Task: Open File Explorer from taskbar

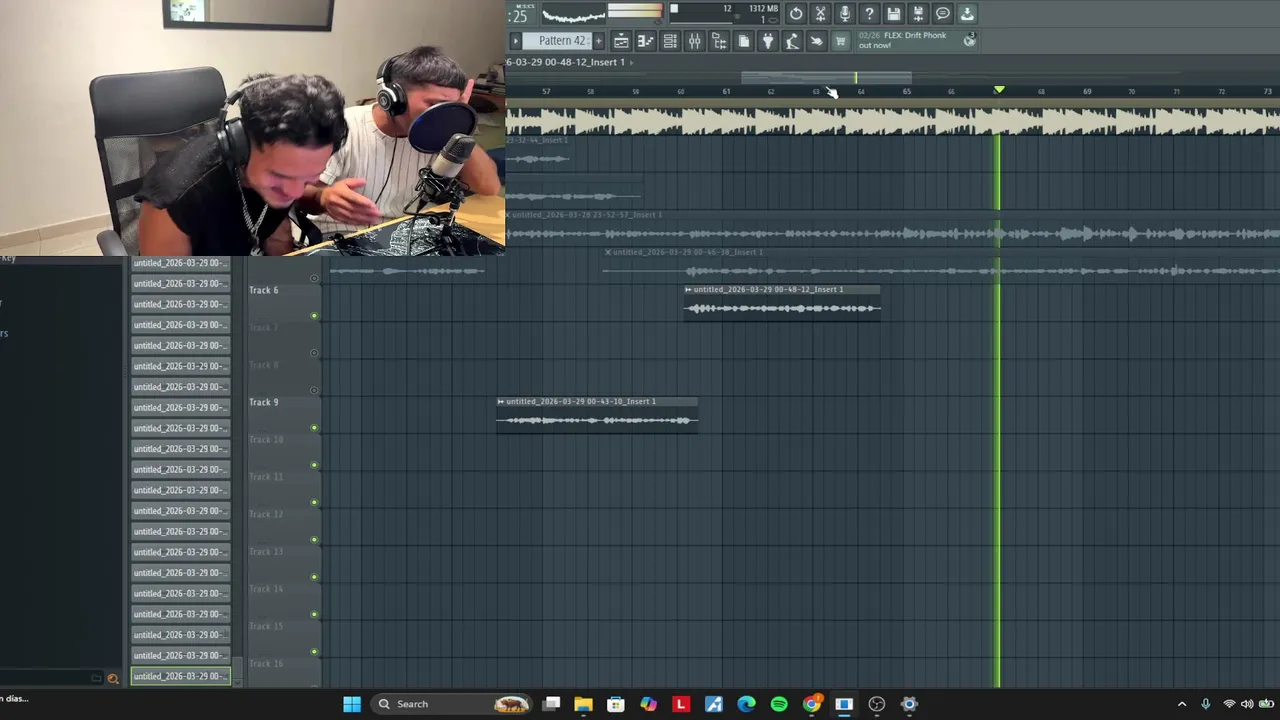Action: [x=583, y=704]
